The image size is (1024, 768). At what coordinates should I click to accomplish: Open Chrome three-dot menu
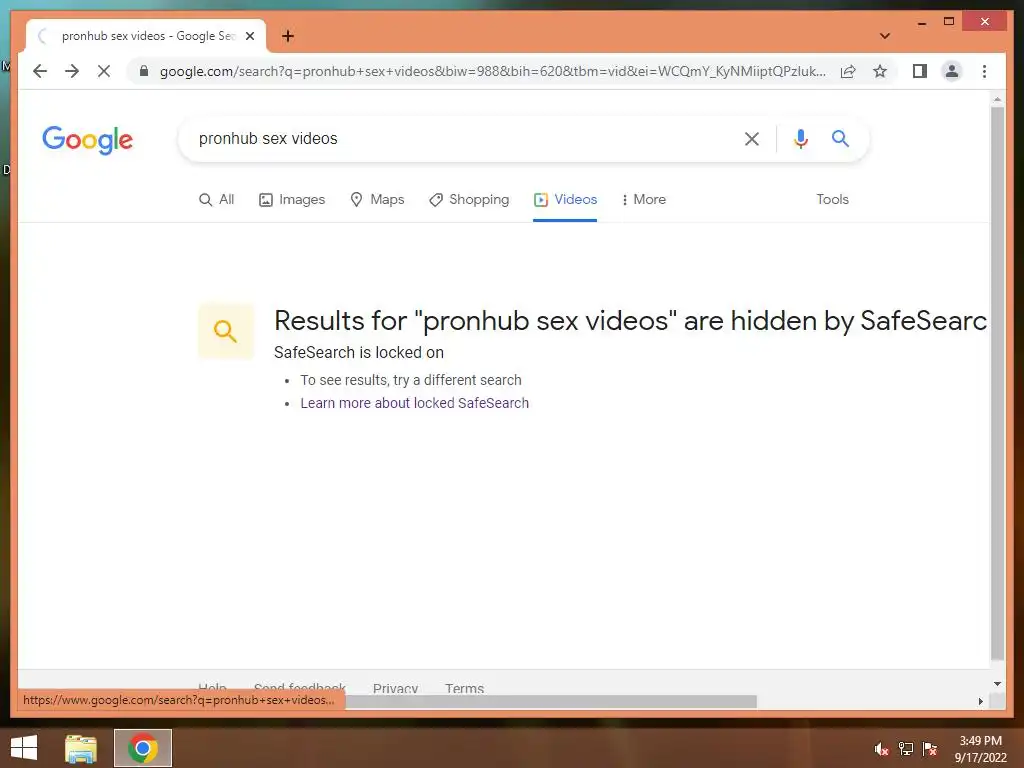coord(984,71)
